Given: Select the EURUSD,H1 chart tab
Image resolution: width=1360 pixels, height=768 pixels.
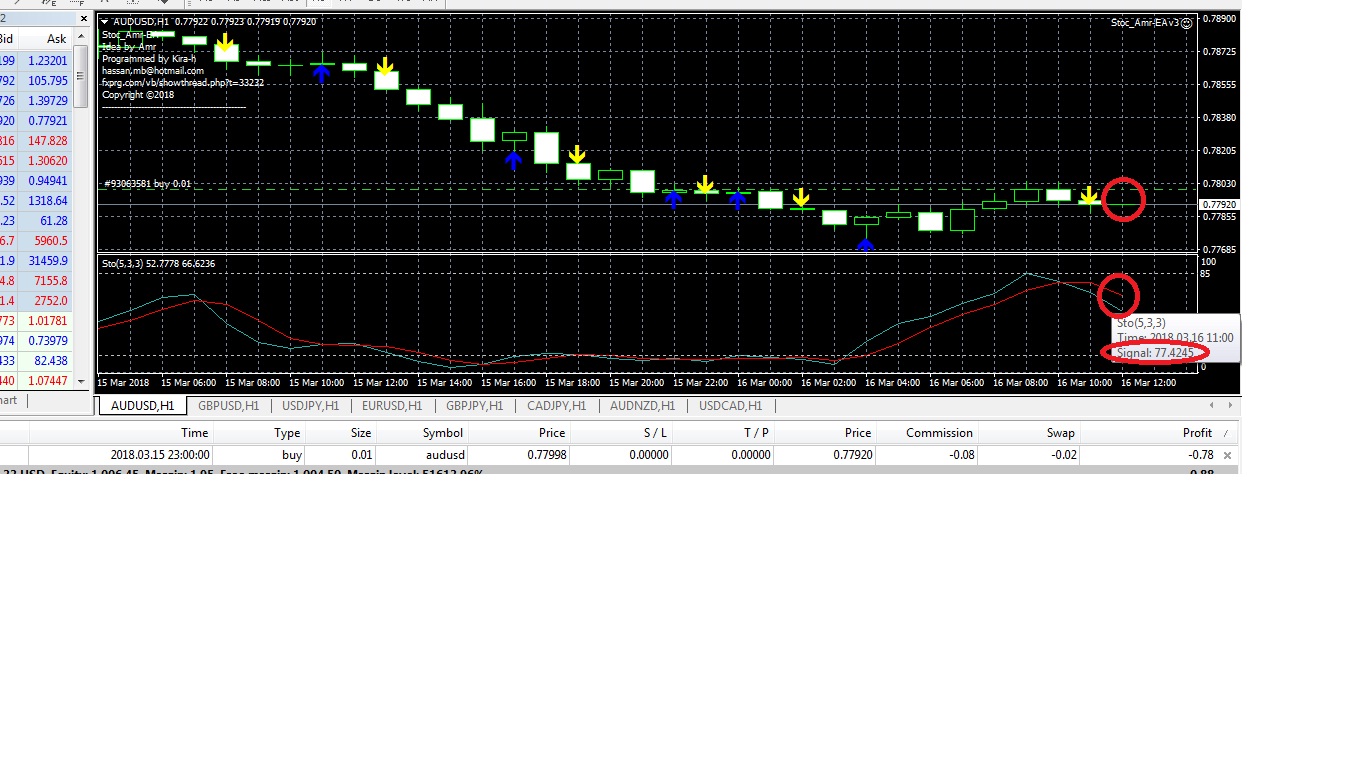Looking at the screenshot, I should 394,406.
